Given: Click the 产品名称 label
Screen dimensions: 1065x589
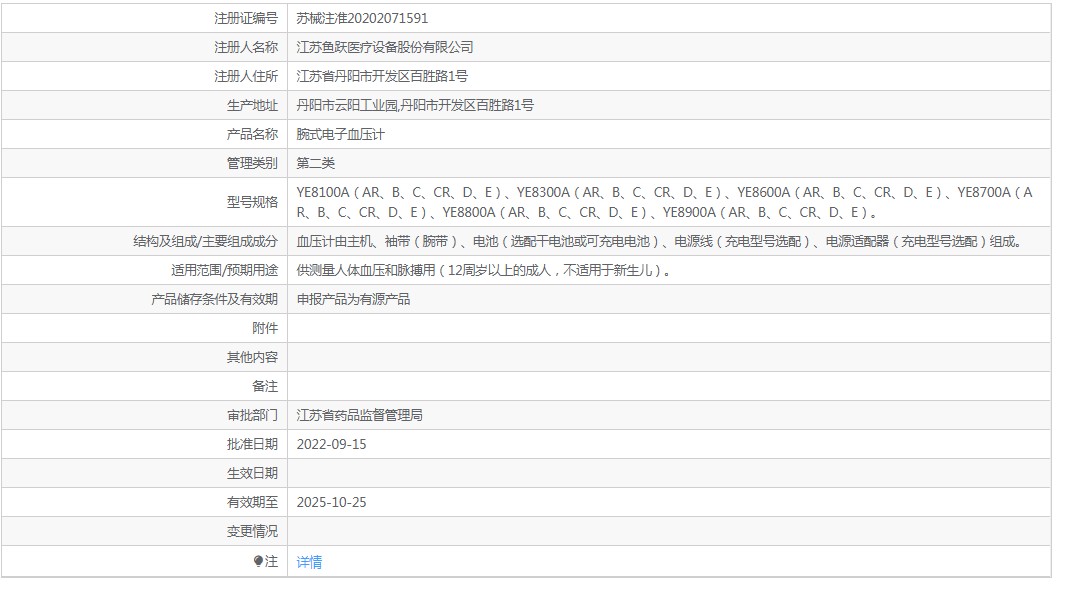Looking at the screenshot, I should coord(252,135).
